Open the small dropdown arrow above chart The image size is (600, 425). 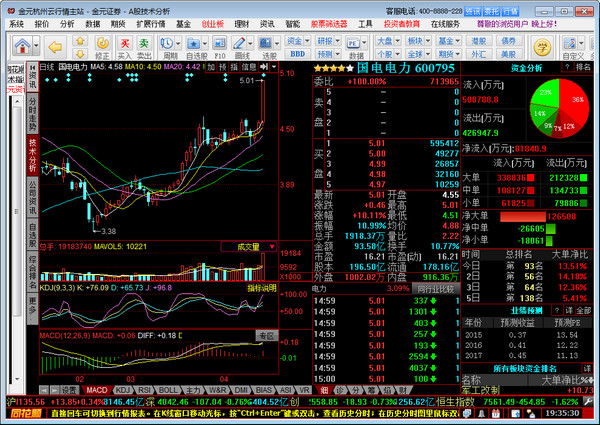274,67
